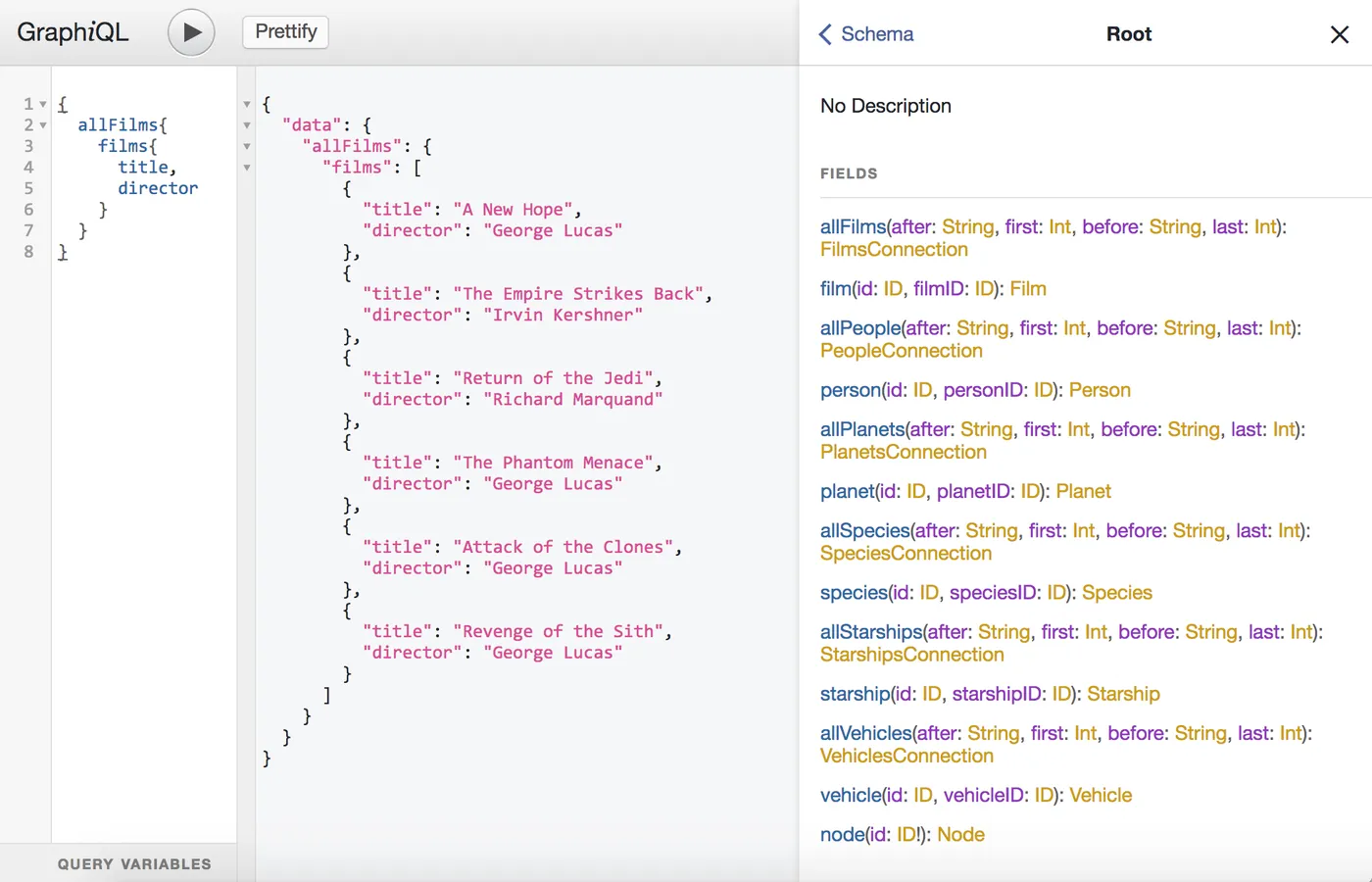Click "Richard Marquand" result value
Screen dimensions: 1372x882
572,399
